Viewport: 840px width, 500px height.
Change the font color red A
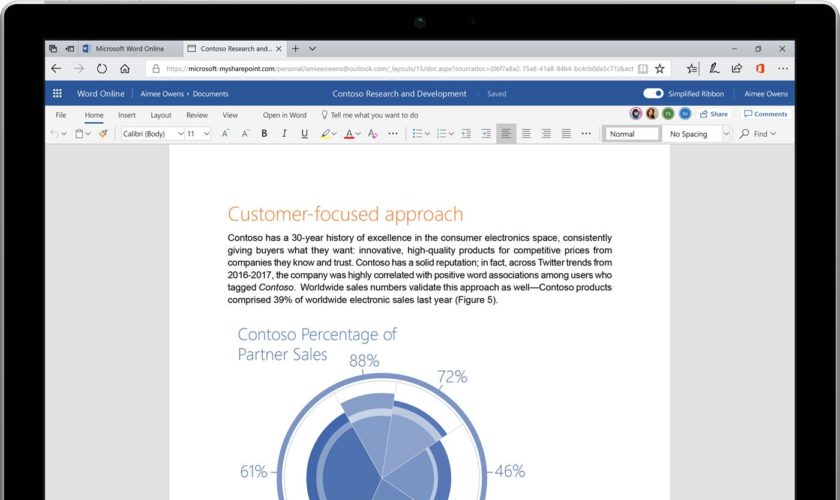tap(349, 134)
